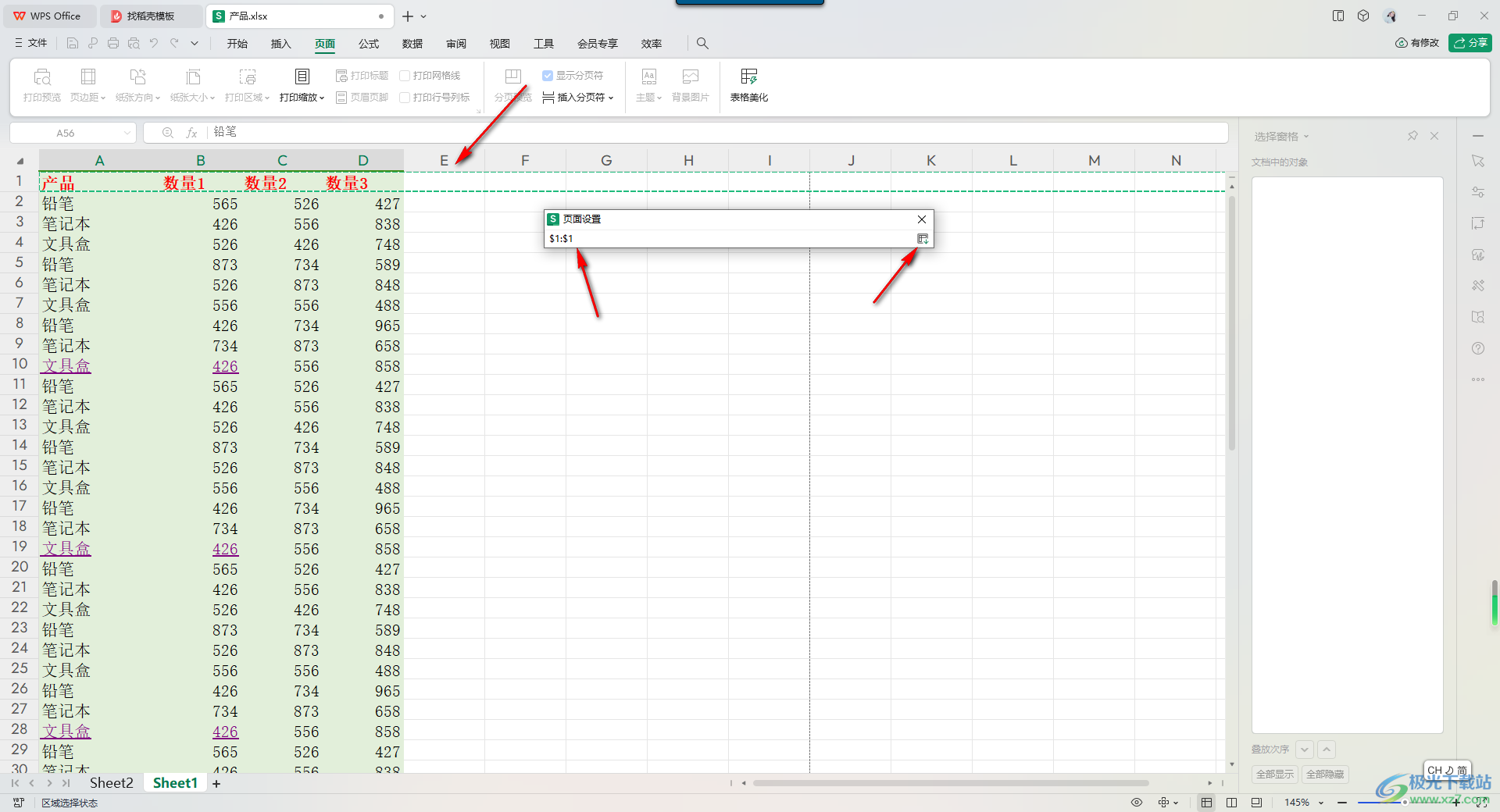
Task: Click the Header and Footer (页眉页脚) button
Action: [x=362, y=98]
